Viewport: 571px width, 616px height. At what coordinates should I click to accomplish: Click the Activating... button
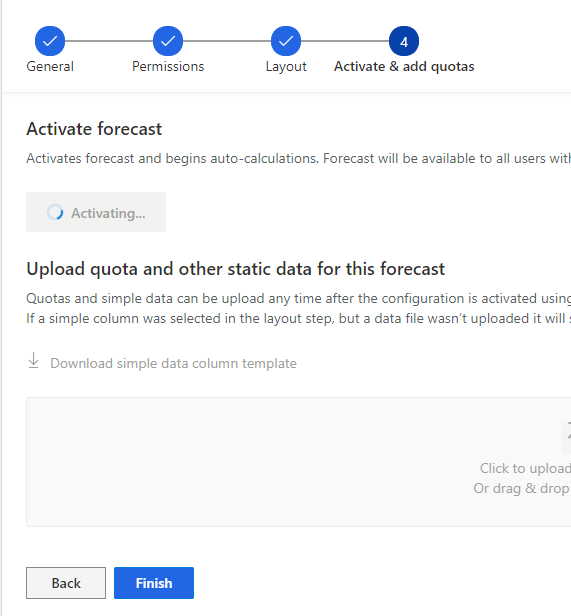pos(96,212)
